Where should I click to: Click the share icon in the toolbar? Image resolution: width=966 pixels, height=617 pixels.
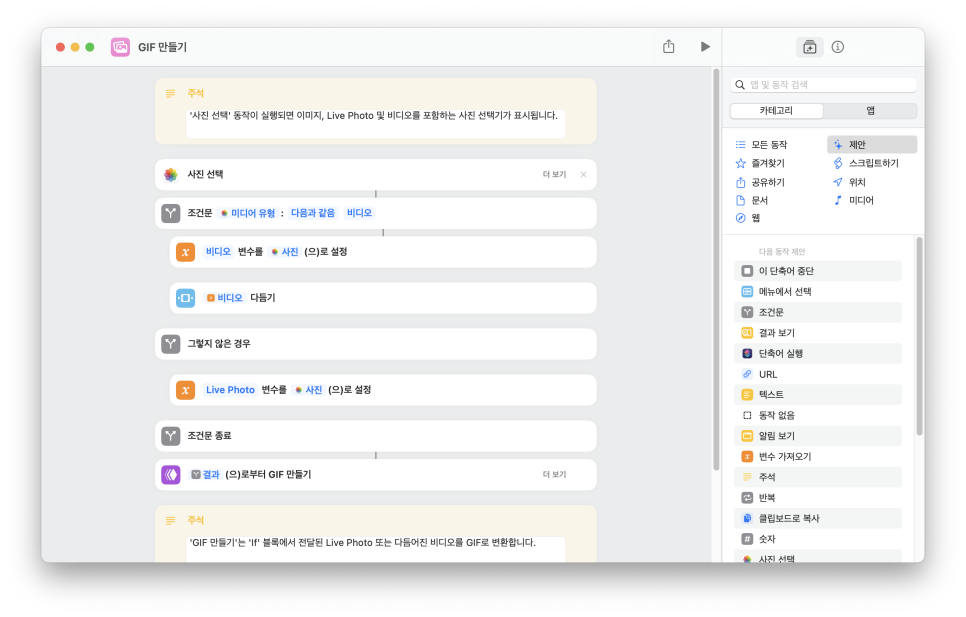669,47
